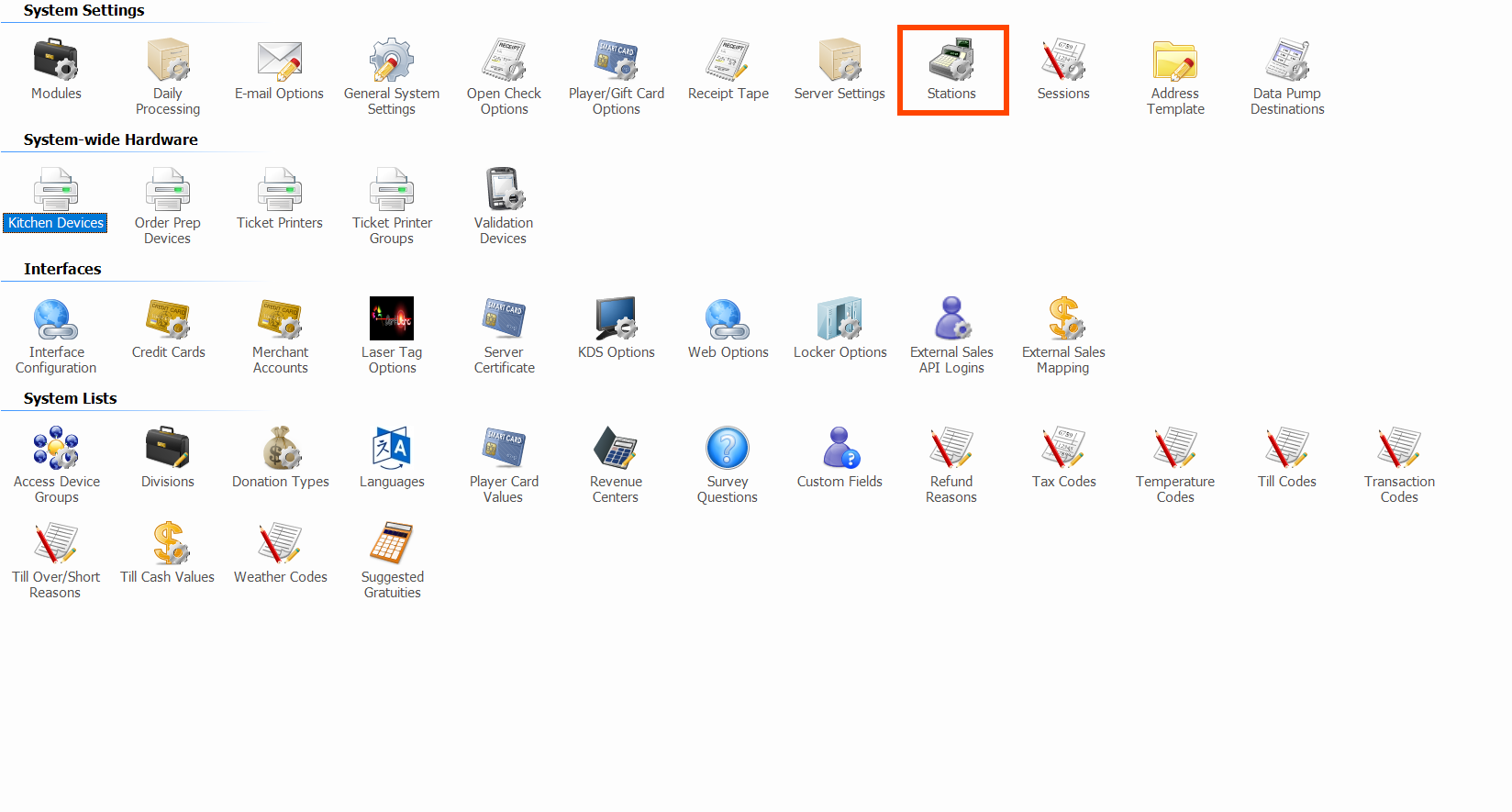Click Data Pump Destinations icon
Screen dimensions: 1512x812
point(1287,61)
